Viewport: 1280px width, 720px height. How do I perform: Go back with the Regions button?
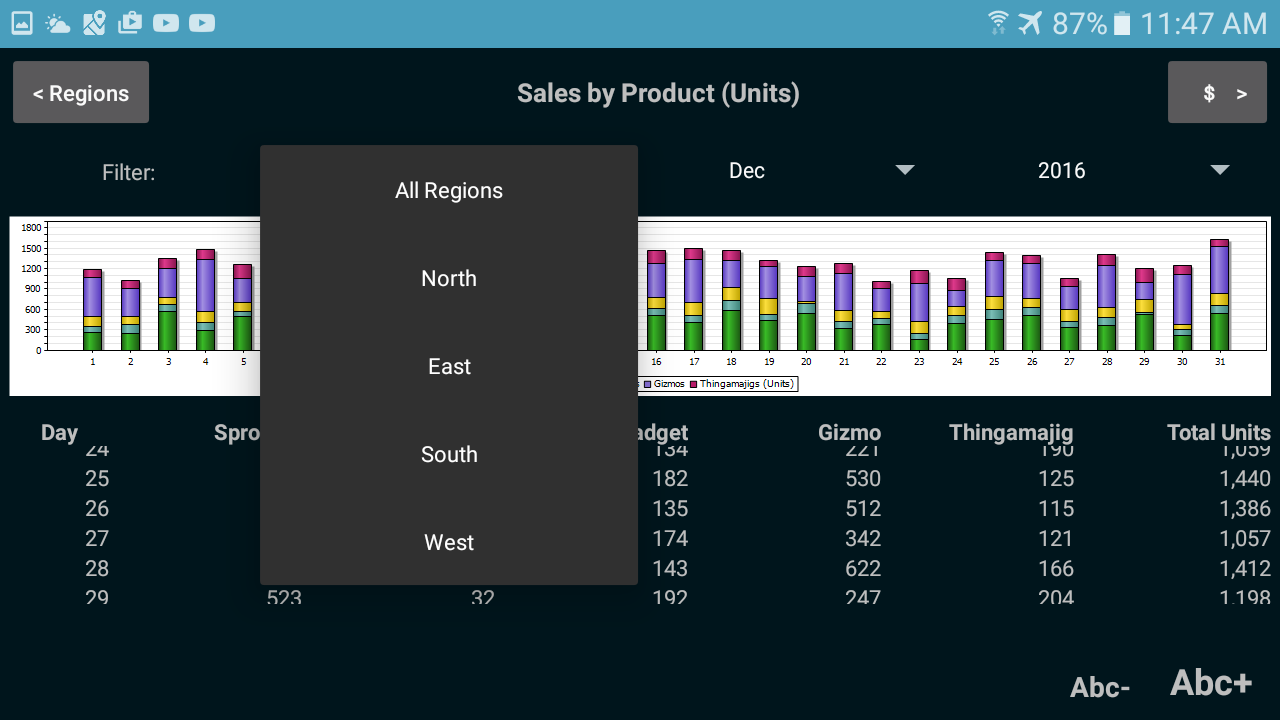coord(81,93)
